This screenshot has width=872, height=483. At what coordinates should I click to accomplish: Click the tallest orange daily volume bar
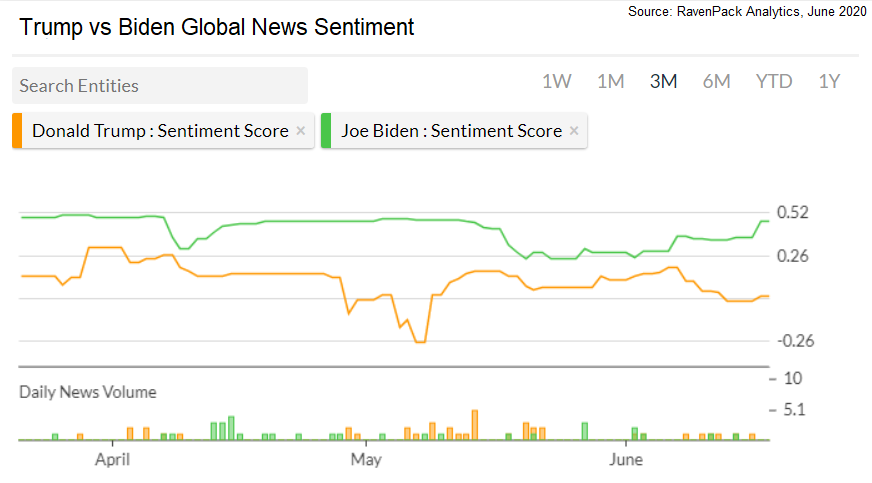tap(475, 425)
